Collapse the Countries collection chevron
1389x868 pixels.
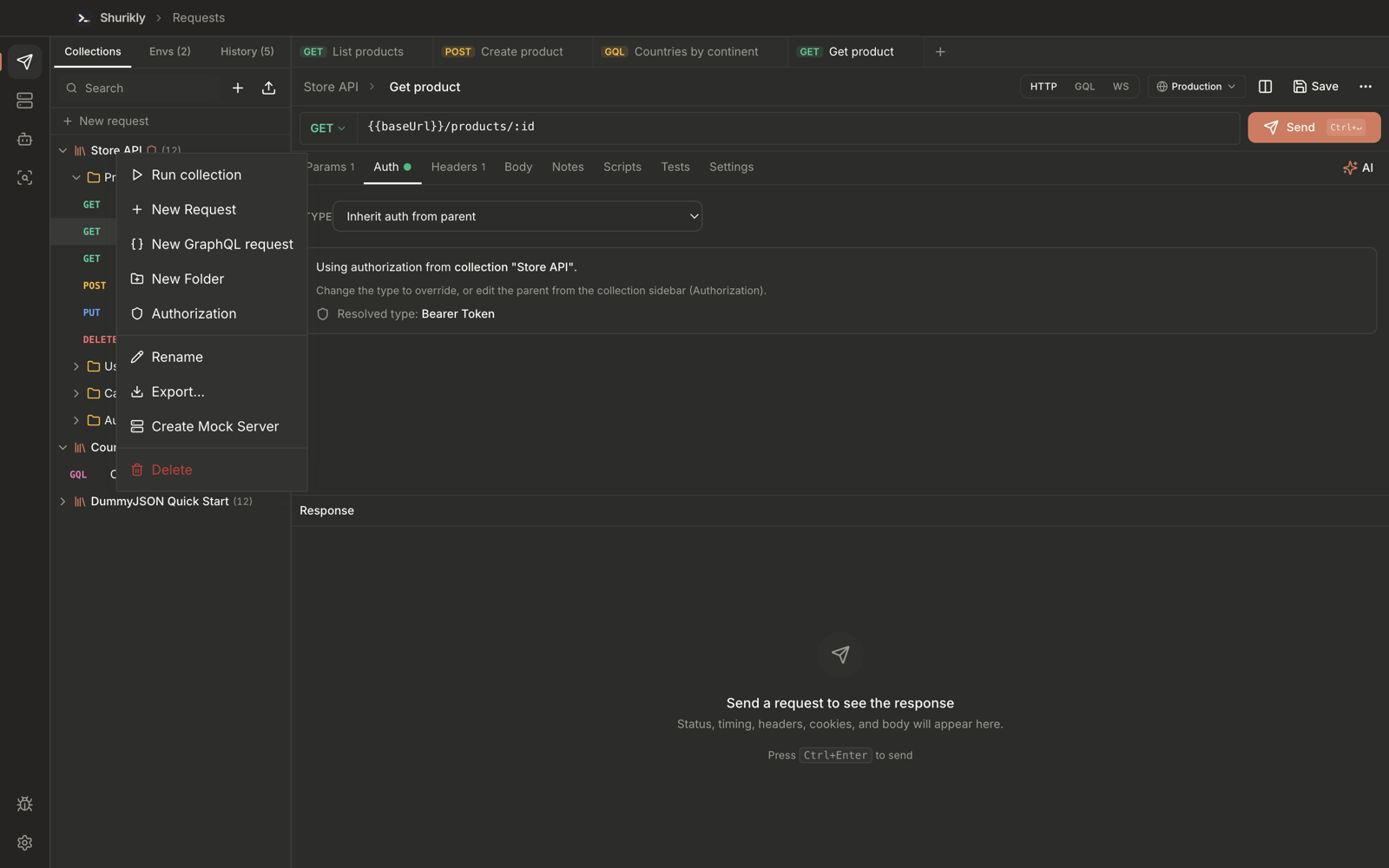(63, 448)
